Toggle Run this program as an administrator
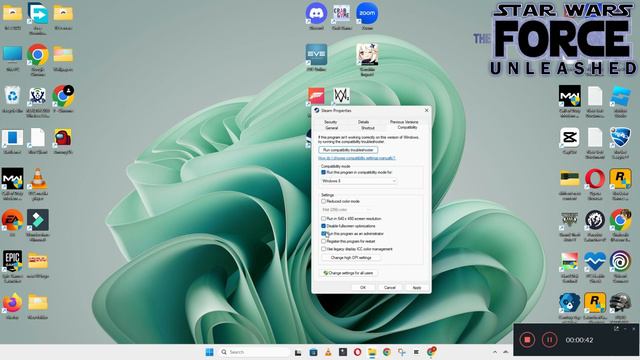The height and width of the screenshot is (360, 640). point(323,234)
